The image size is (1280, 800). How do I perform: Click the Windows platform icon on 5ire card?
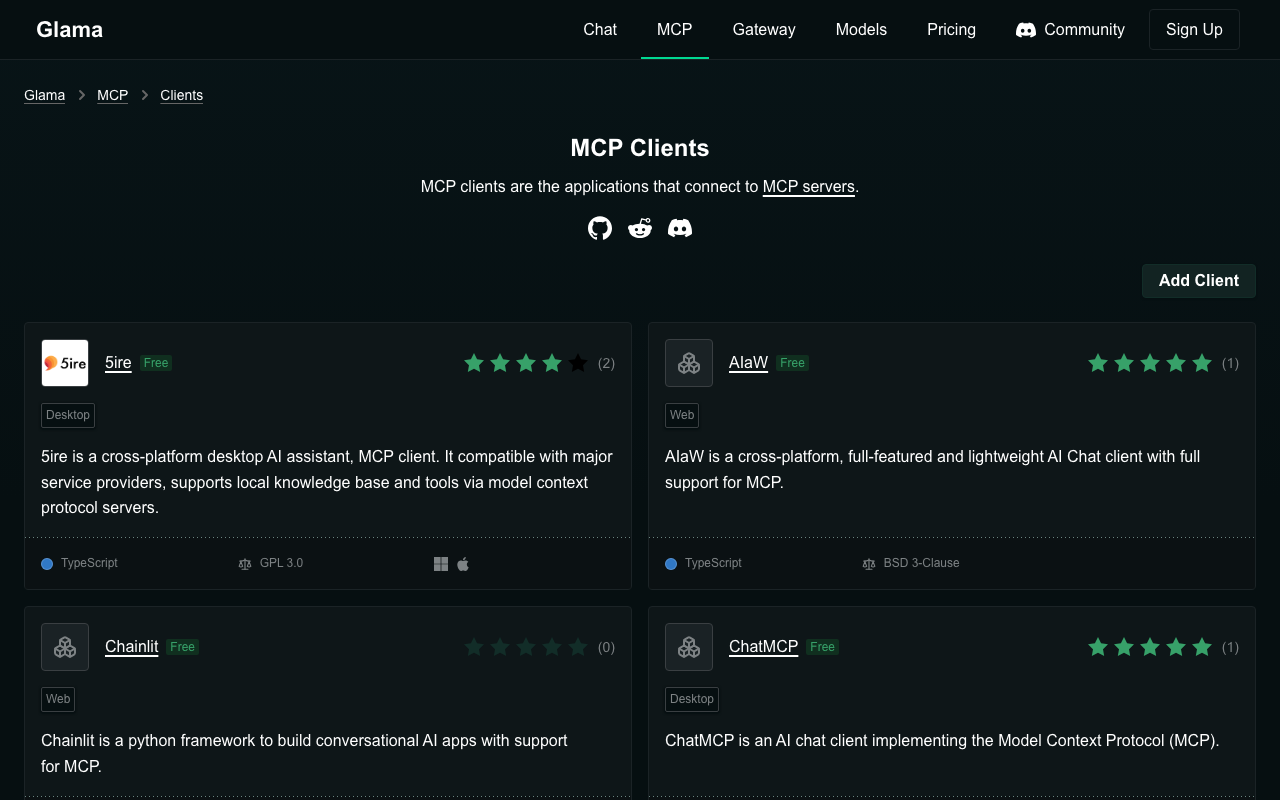(441, 564)
